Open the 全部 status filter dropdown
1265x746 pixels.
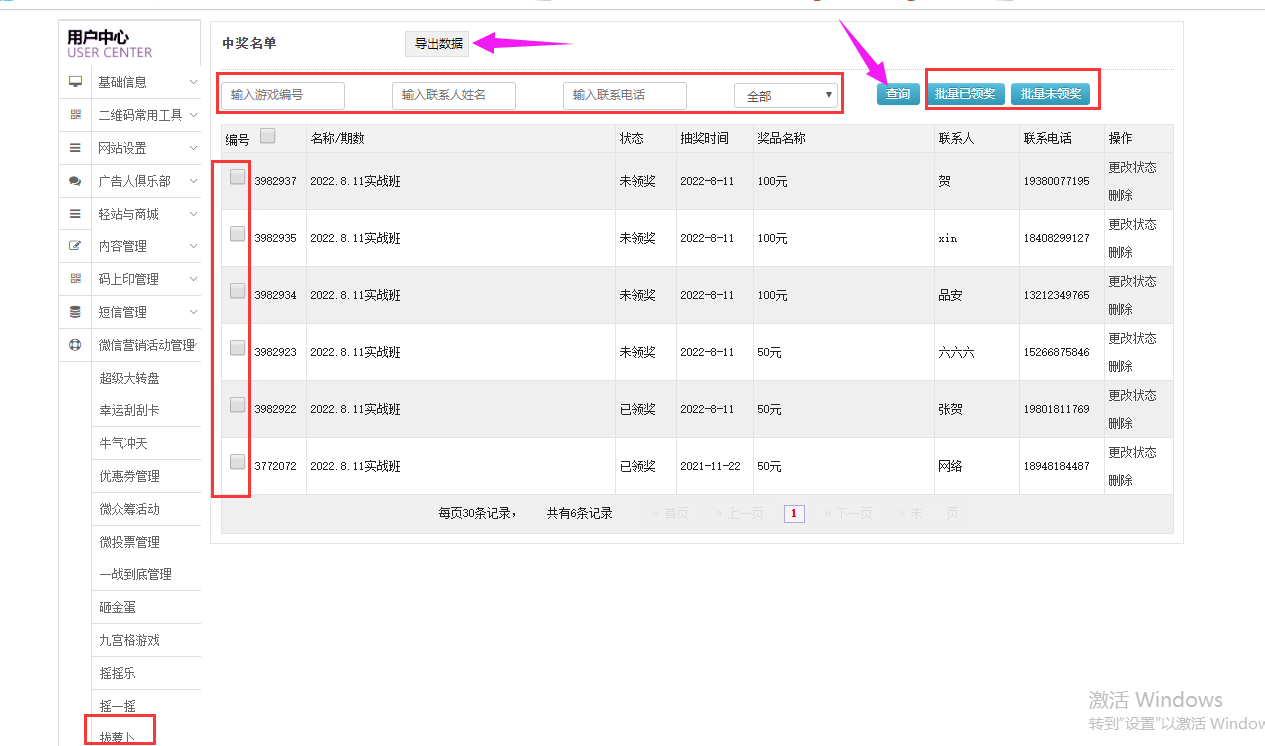[x=785, y=96]
